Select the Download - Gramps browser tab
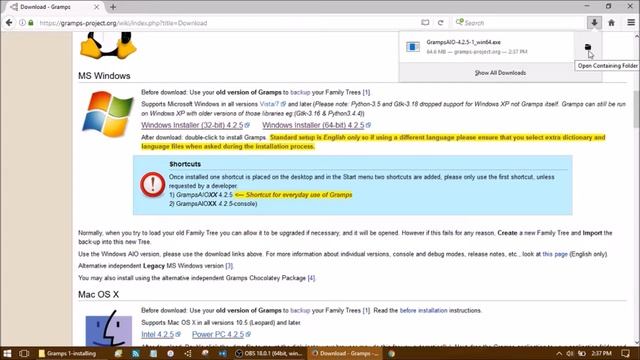Screen dimensions: 640x360 click(54, 7)
